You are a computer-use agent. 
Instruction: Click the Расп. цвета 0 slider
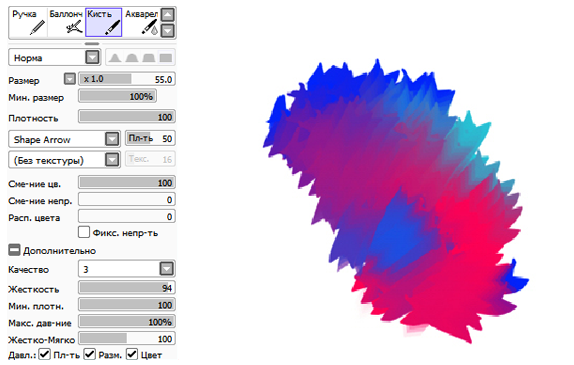pyautogui.click(x=127, y=216)
